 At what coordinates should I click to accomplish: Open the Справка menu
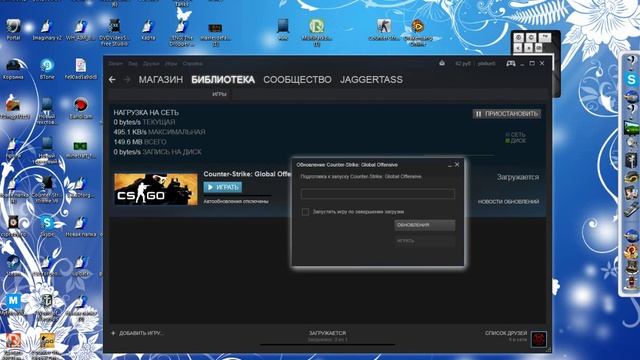click(193, 64)
